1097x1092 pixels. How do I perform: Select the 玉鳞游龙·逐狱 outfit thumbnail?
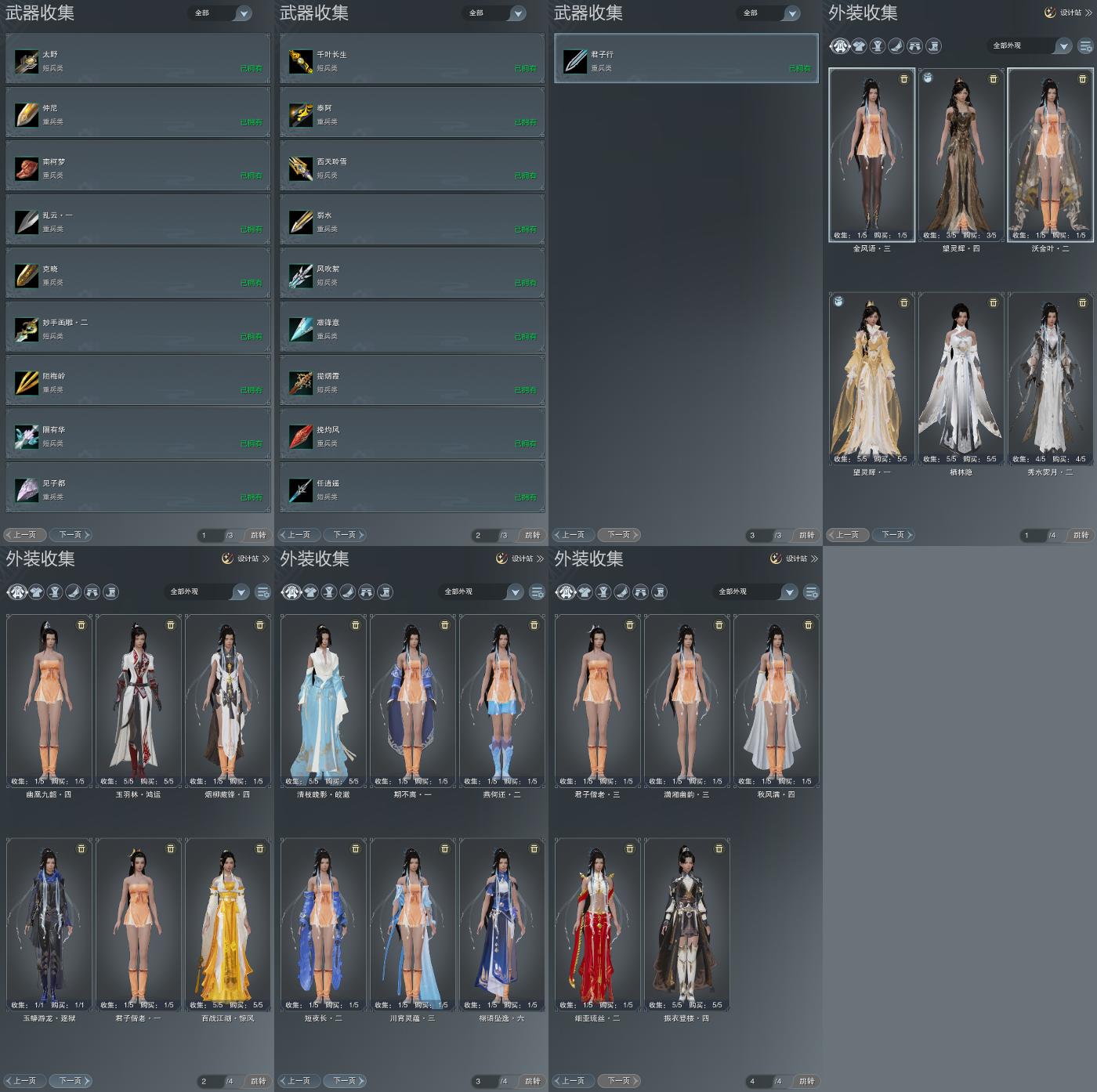(49, 924)
